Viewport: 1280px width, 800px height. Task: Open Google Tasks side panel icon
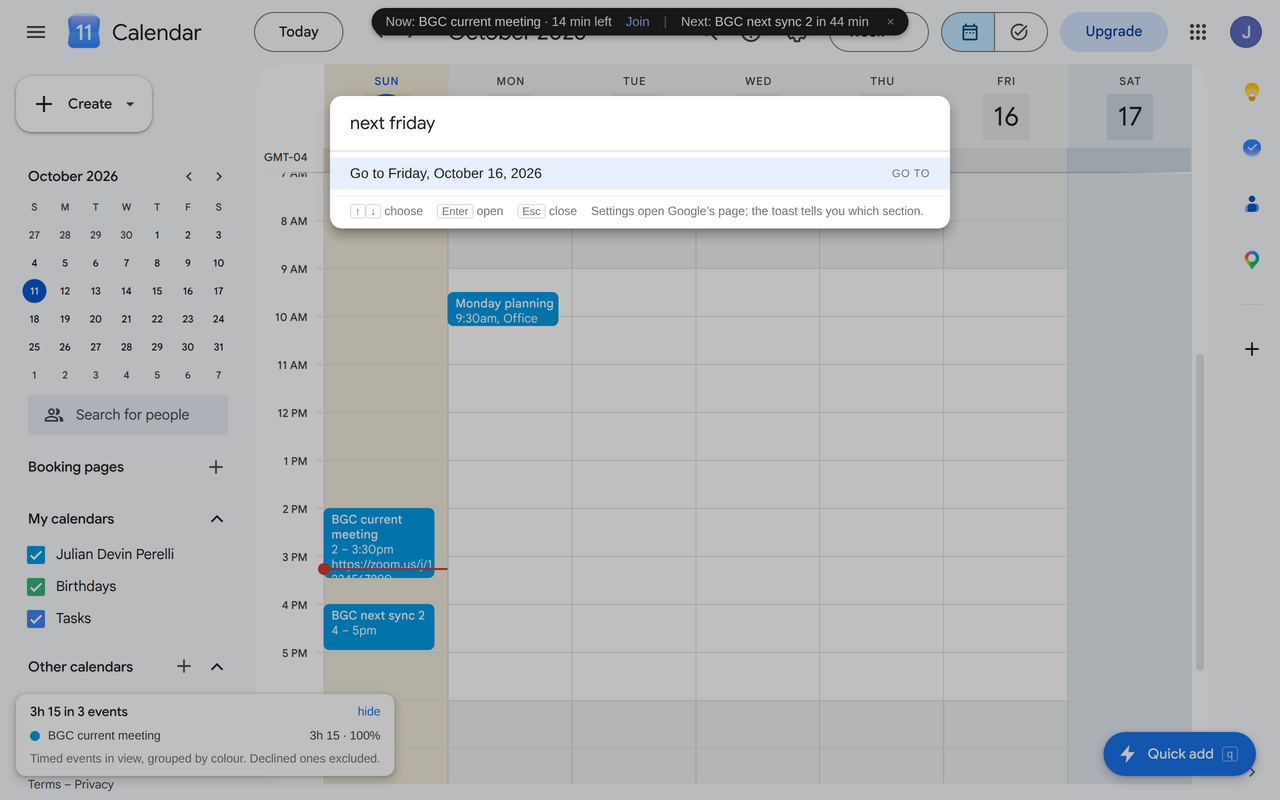click(1251, 148)
